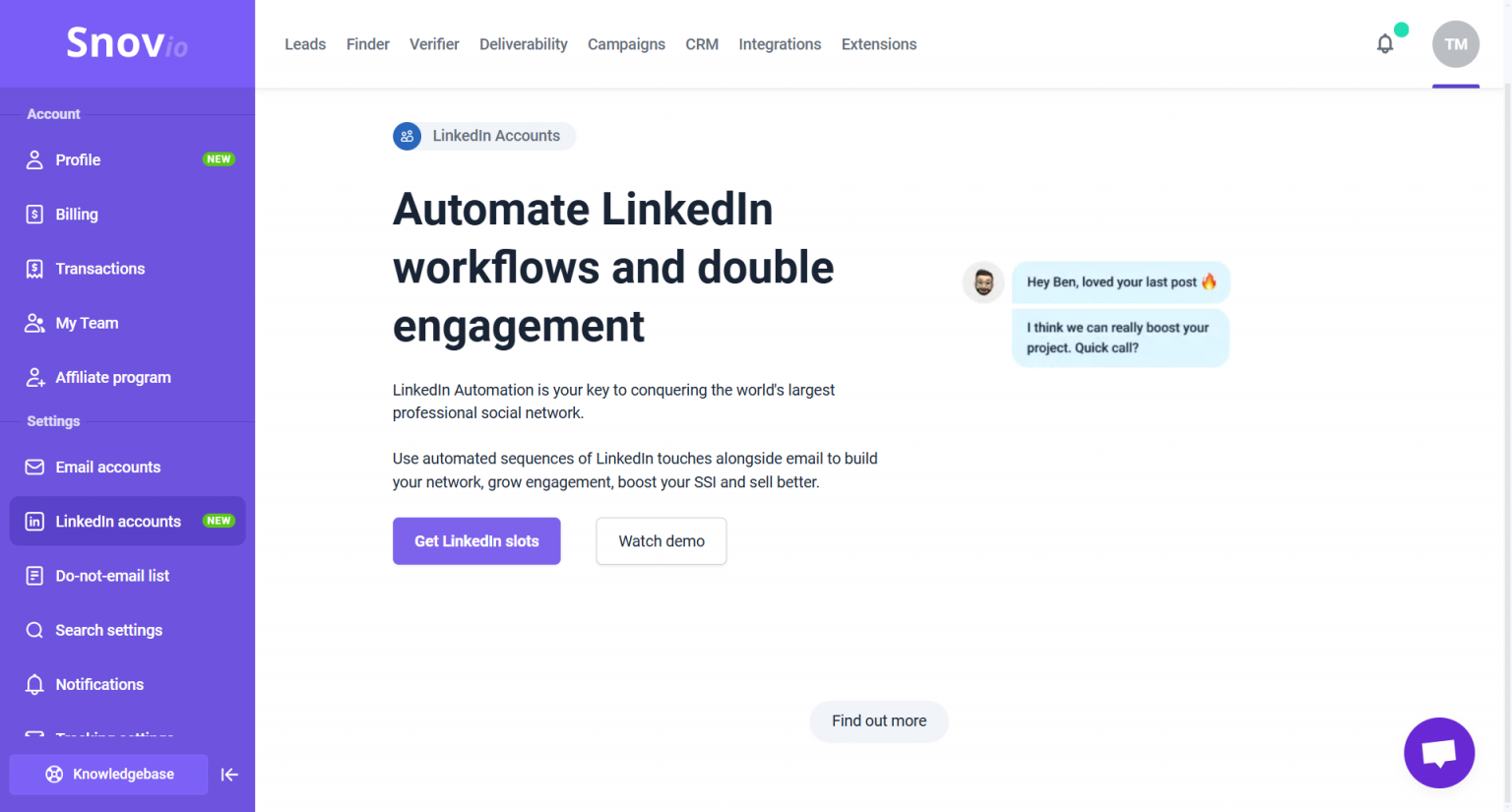Viewport: 1512px width, 812px height.
Task: Click the NEW badge beside Profile
Action: 219,159
